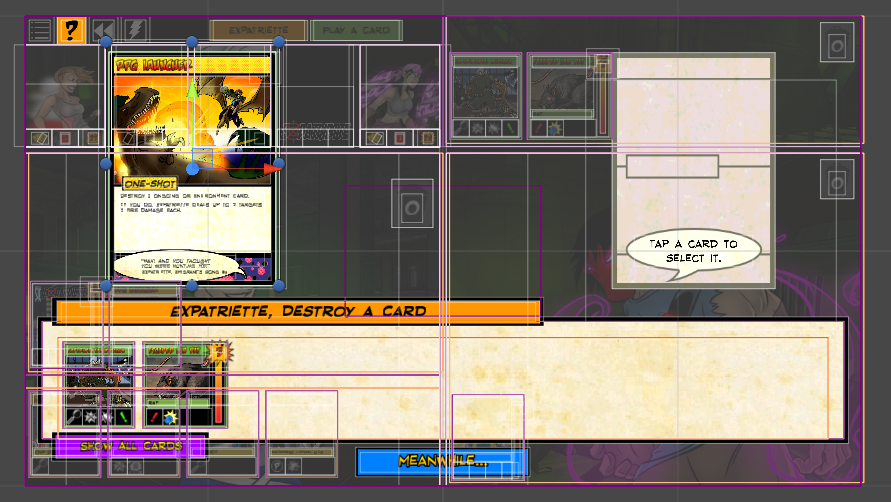Click red exclamation icon on faded rat card
891x502 pixels.
click(x=539, y=128)
